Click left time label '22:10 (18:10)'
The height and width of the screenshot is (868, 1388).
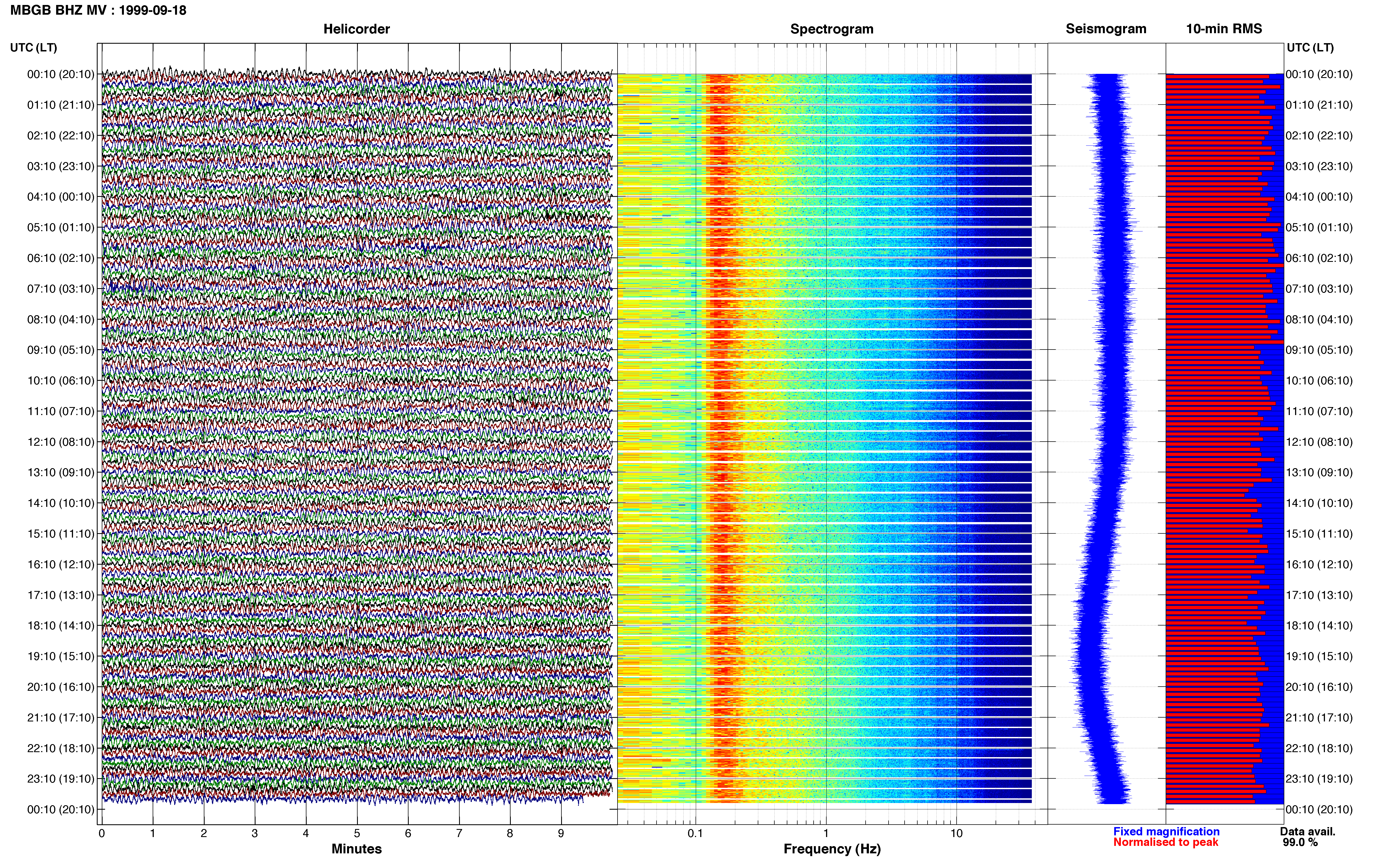[61, 749]
